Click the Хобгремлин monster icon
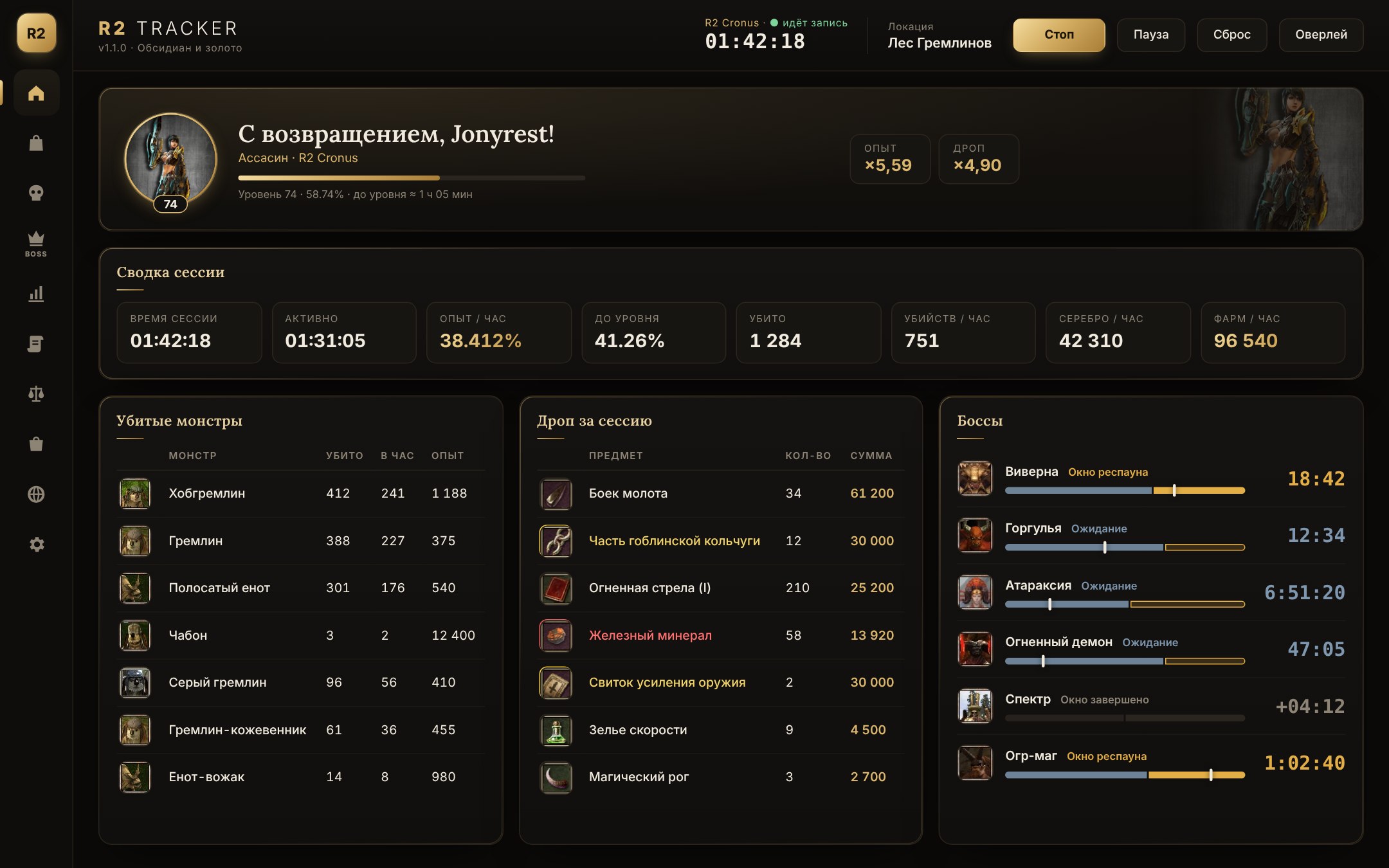Viewport: 1389px width, 868px height. [135, 494]
